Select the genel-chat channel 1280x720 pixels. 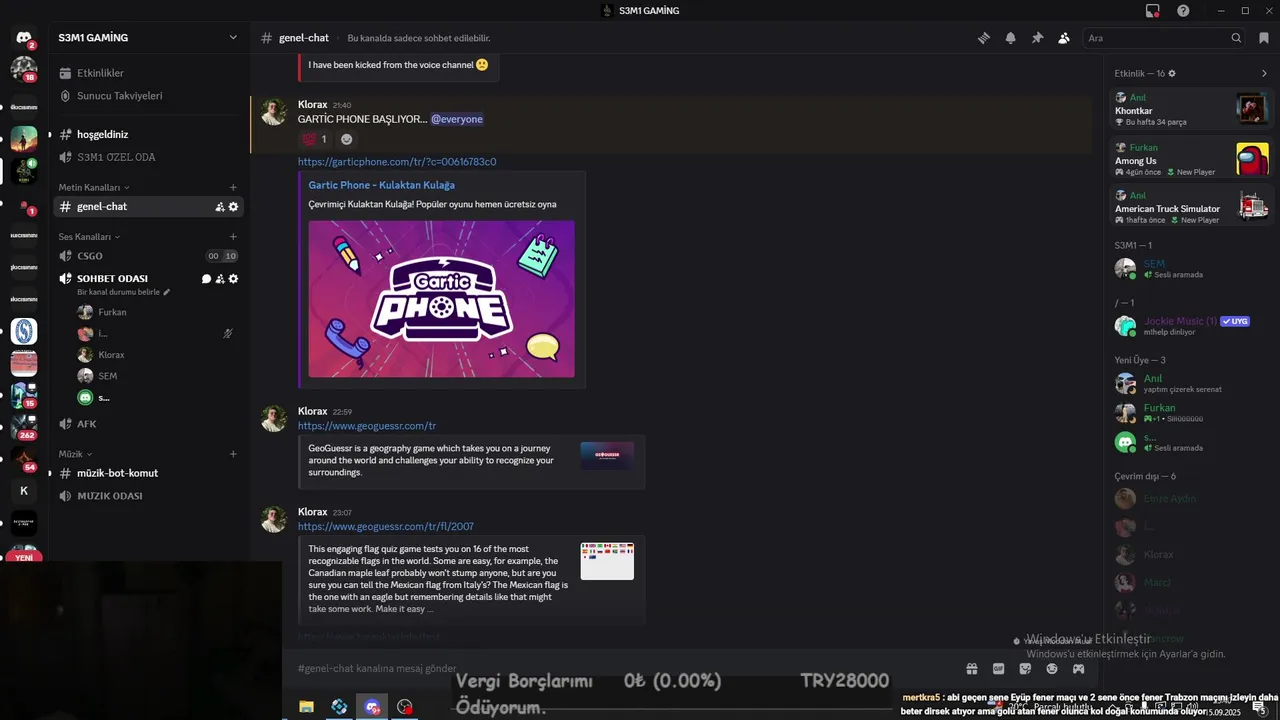[149, 207]
